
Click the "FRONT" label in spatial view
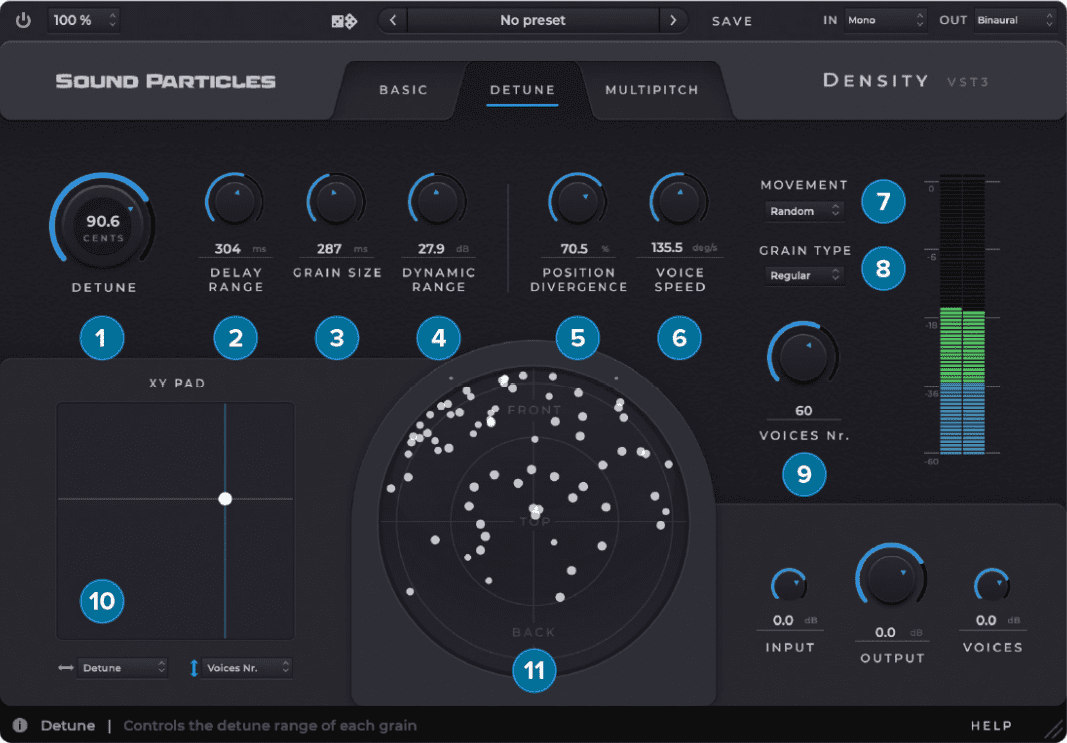pyautogui.click(x=534, y=410)
